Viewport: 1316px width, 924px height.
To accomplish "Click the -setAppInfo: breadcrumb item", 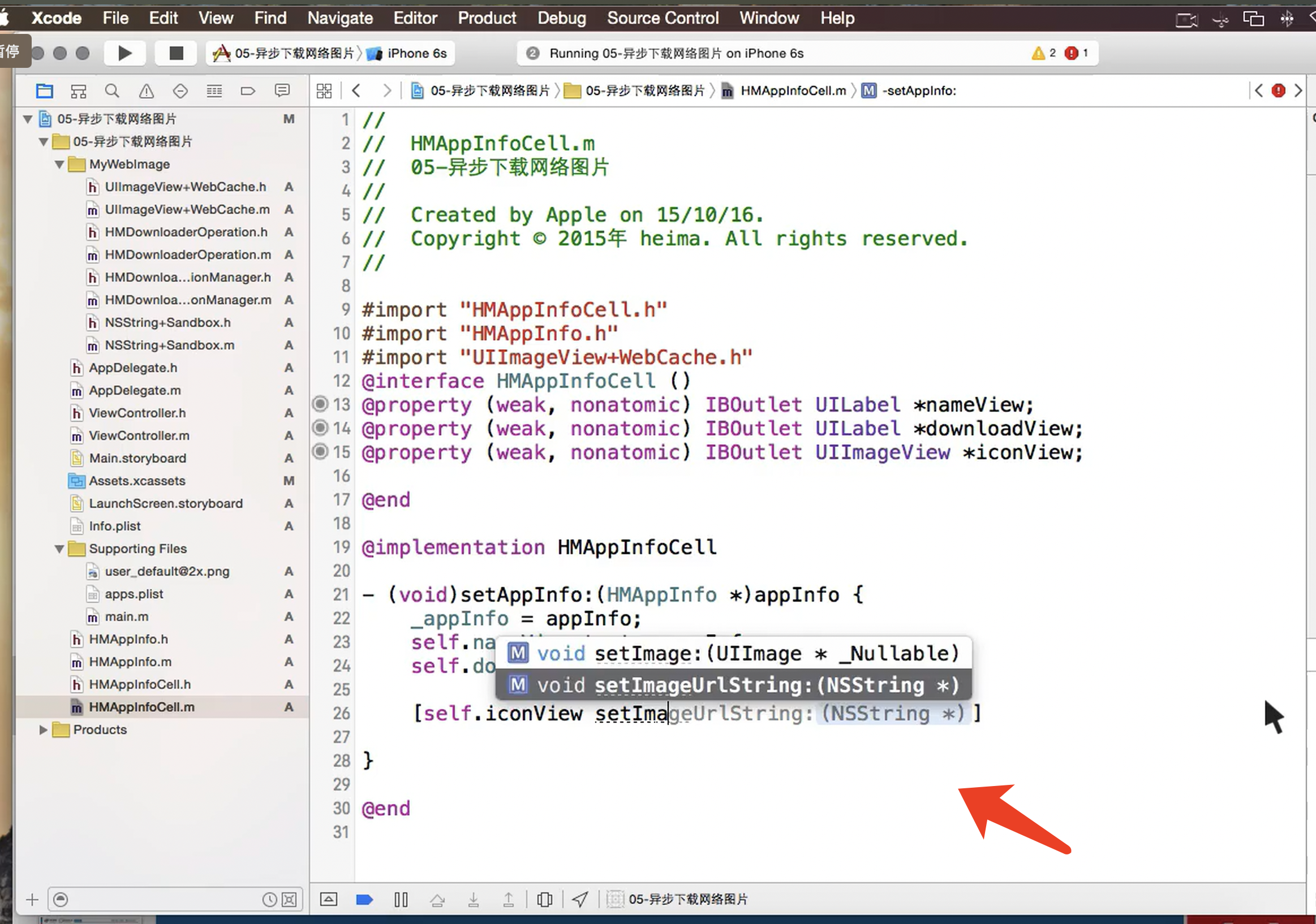I will [x=918, y=90].
